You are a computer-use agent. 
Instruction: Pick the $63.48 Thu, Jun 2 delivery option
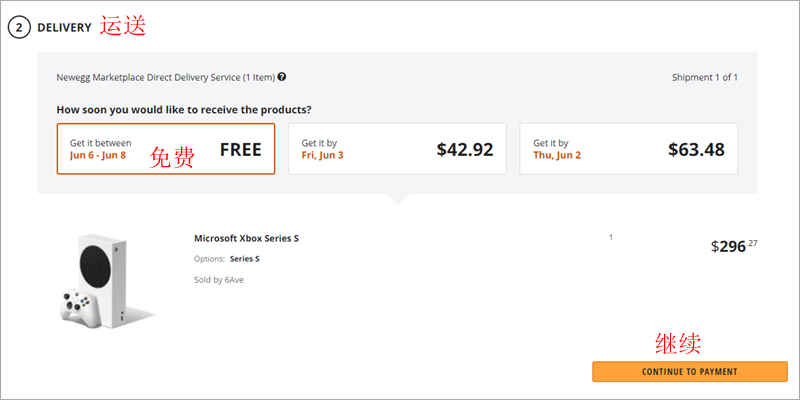[x=629, y=149]
